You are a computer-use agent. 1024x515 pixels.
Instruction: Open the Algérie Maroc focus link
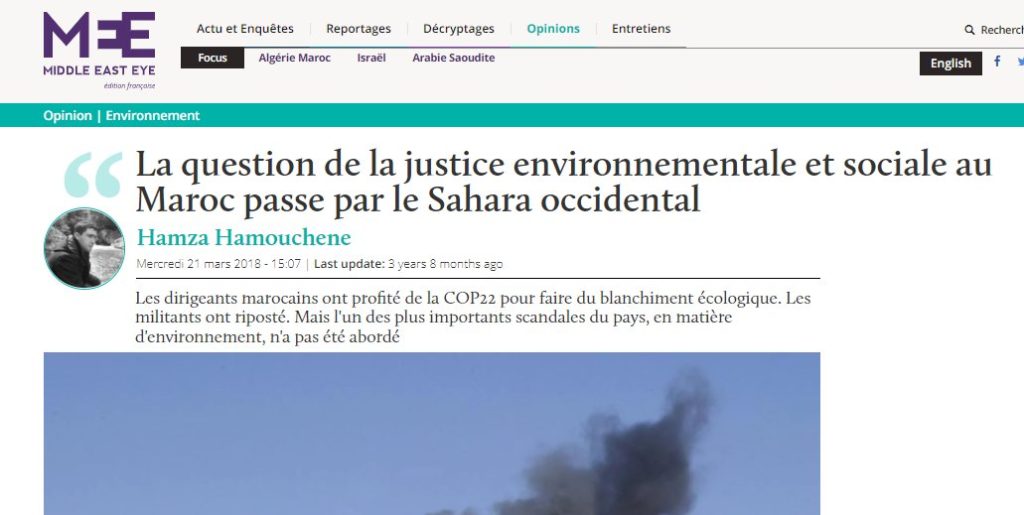click(295, 57)
